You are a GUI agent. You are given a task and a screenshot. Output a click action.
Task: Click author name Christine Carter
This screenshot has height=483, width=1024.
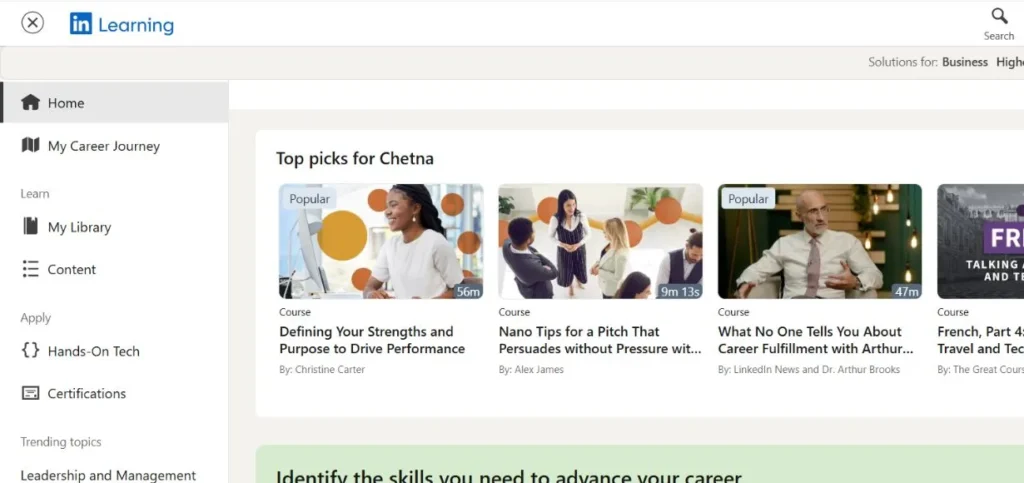click(x=330, y=369)
